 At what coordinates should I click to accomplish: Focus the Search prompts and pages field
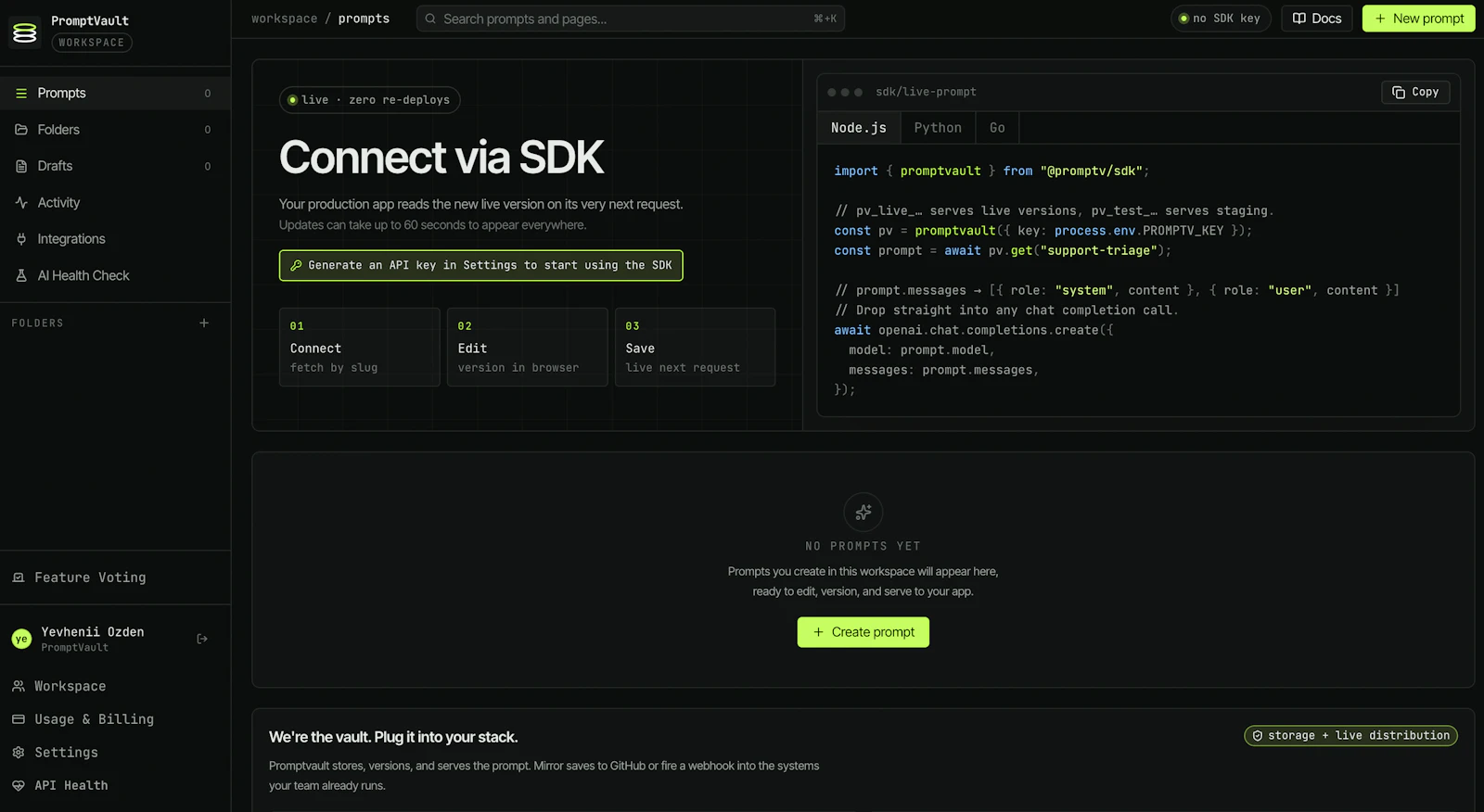[631, 19]
